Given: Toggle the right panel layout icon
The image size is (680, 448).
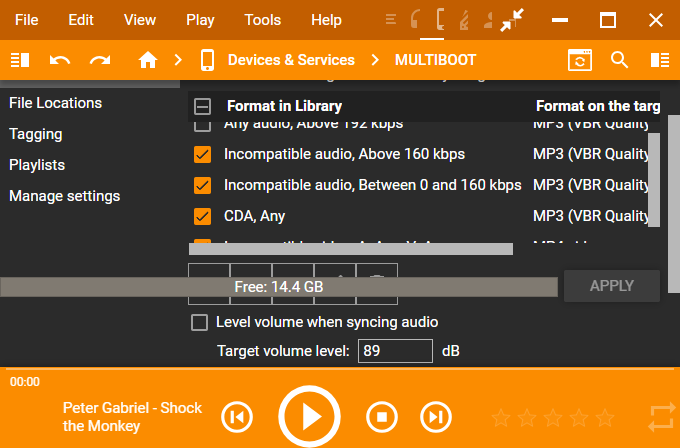Looking at the screenshot, I should 659,60.
